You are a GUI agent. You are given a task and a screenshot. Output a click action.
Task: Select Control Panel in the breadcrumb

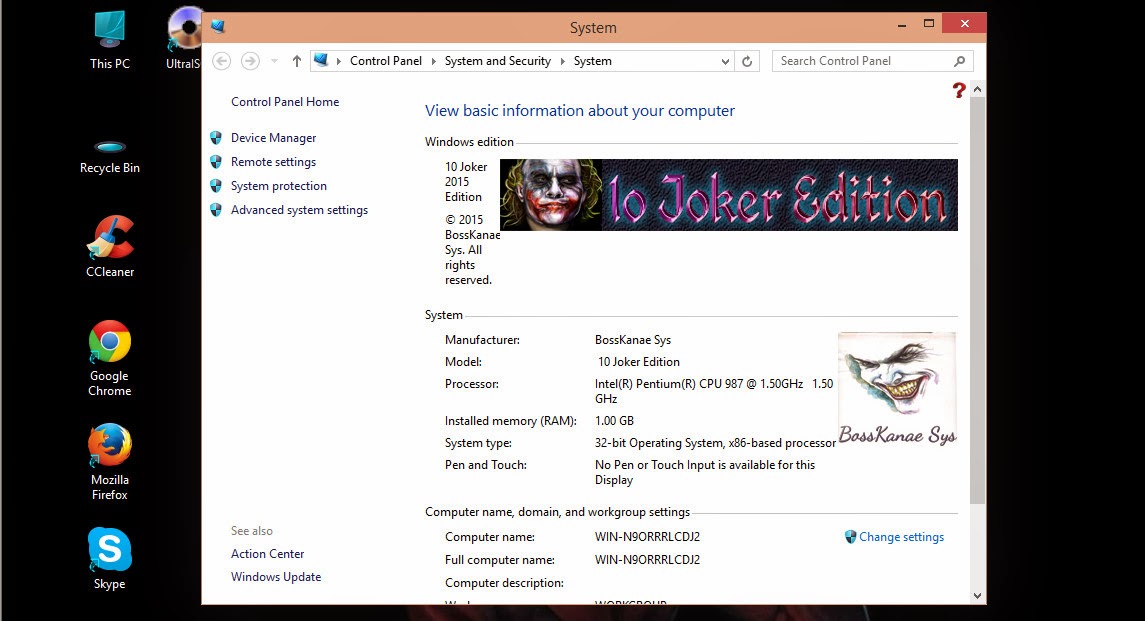tap(386, 61)
